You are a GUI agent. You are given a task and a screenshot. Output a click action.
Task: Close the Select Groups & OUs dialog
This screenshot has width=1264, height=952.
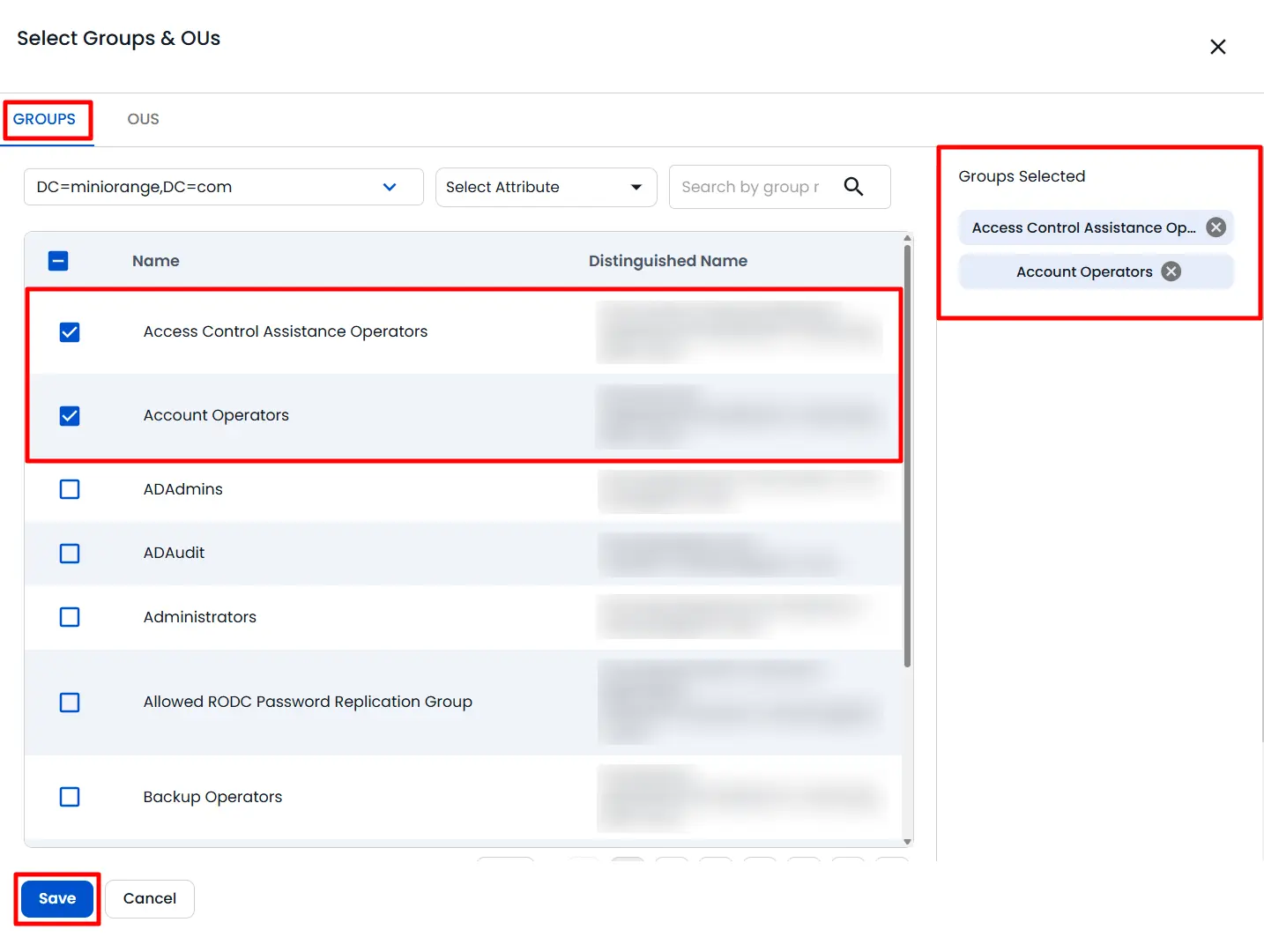point(1217,47)
